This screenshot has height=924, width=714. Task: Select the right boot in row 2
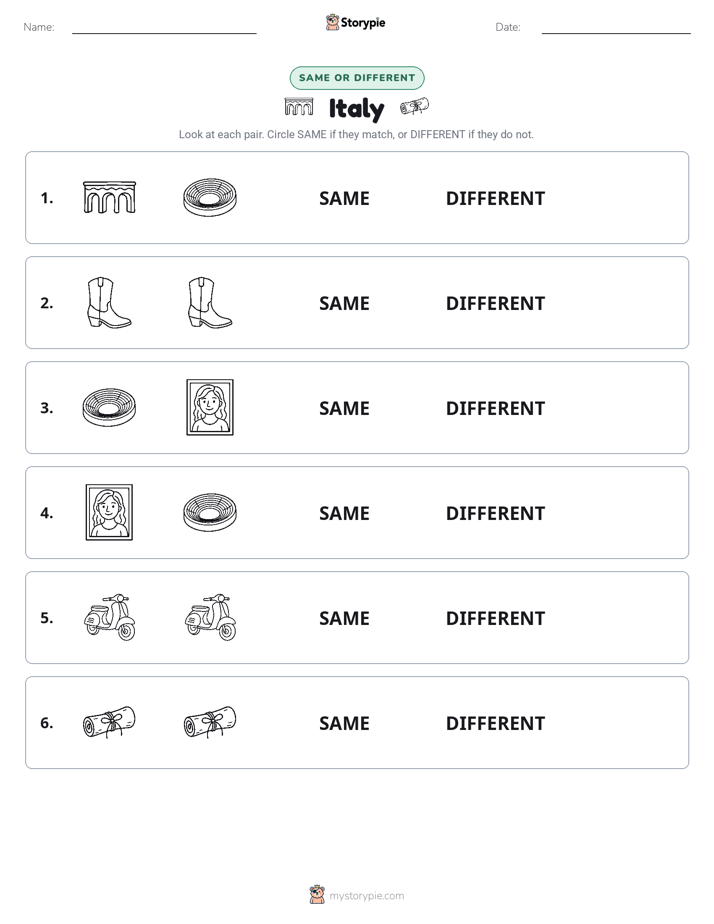(x=210, y=302)
